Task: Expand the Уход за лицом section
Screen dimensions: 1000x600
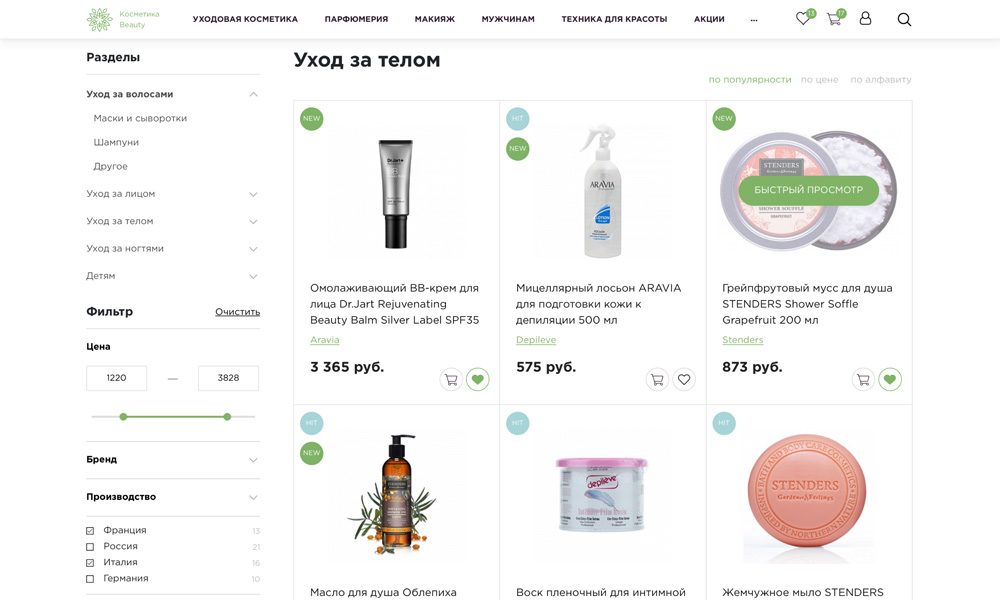Action: (x=253, y=194)
